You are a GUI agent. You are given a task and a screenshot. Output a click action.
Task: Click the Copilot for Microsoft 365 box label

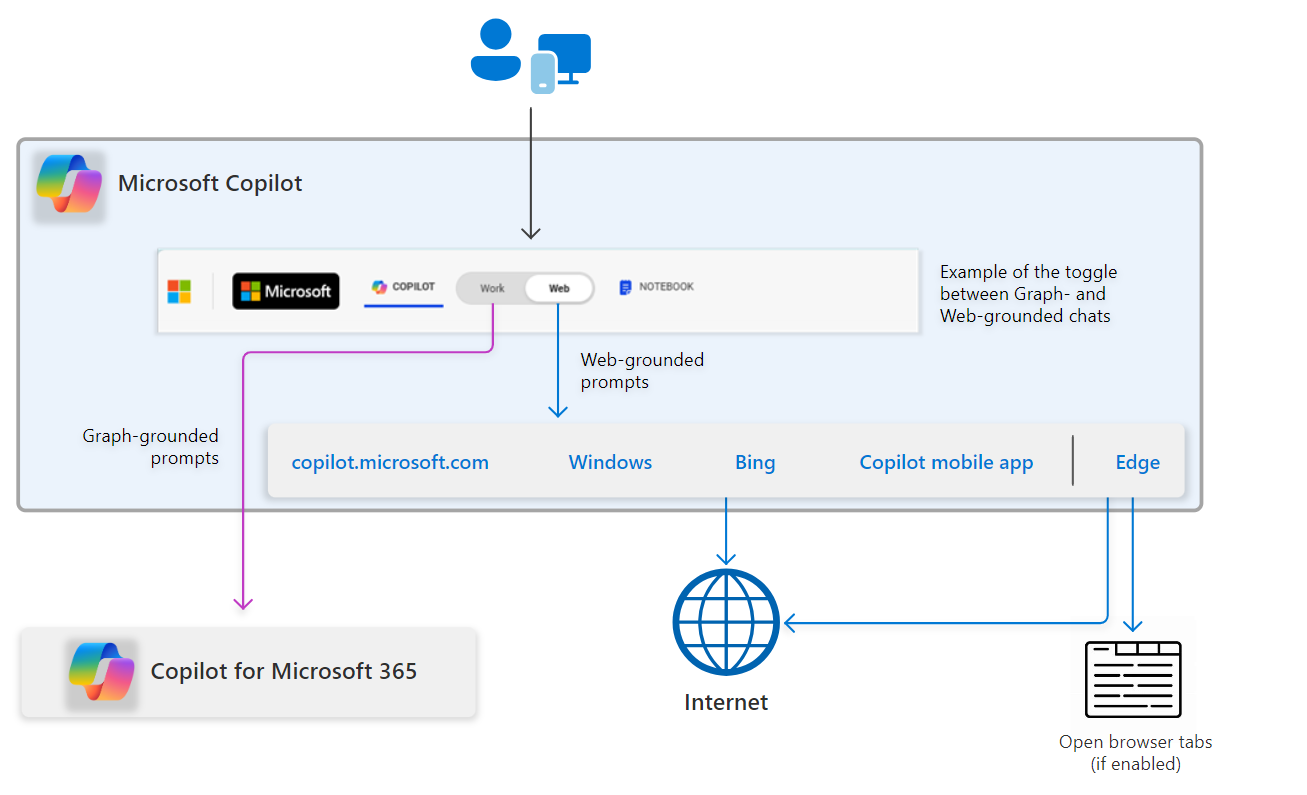(284, 671)
